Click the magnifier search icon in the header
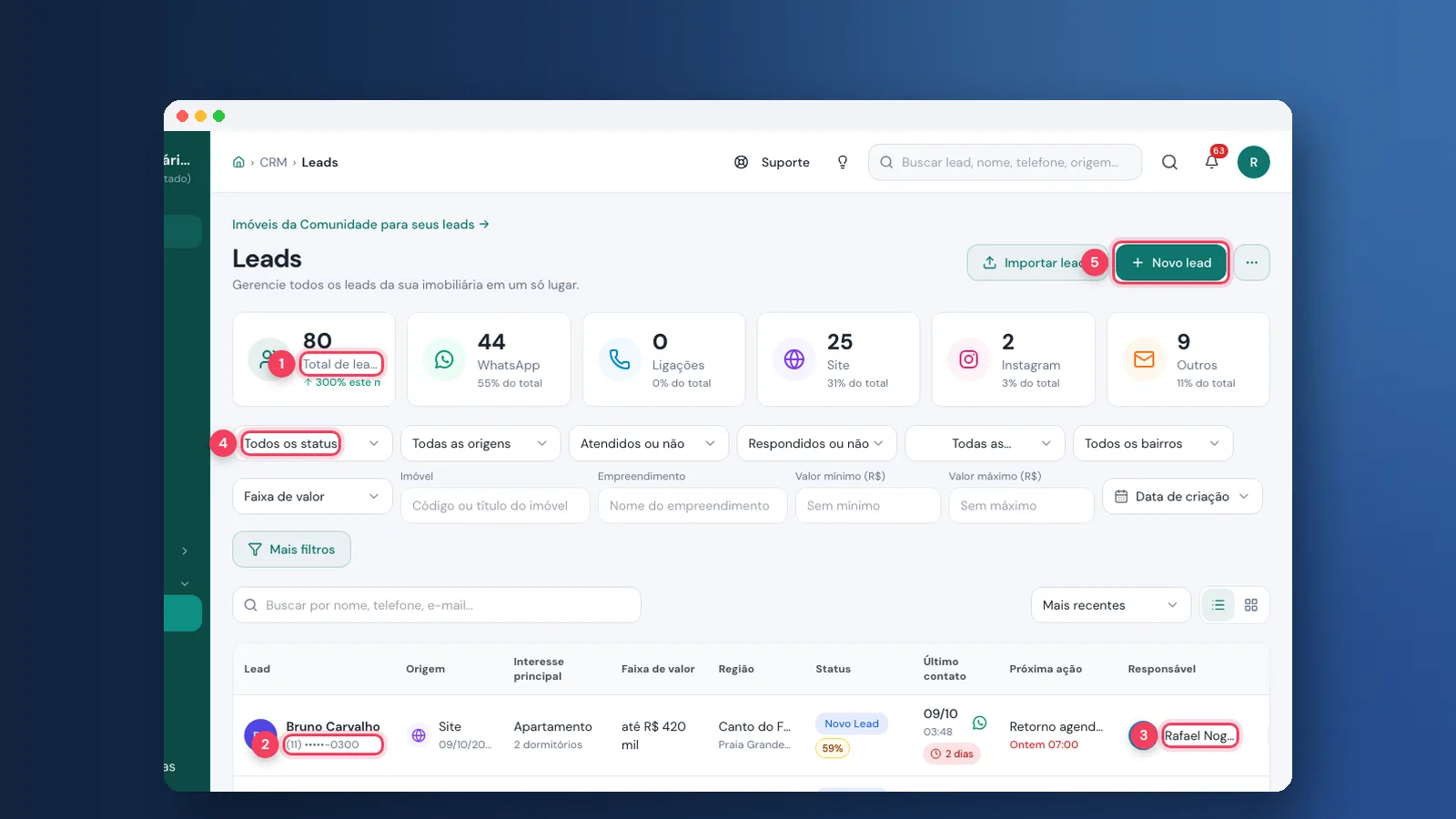Image resolution: width=1456 pixels, height=819 pixels. [1169, 162]
